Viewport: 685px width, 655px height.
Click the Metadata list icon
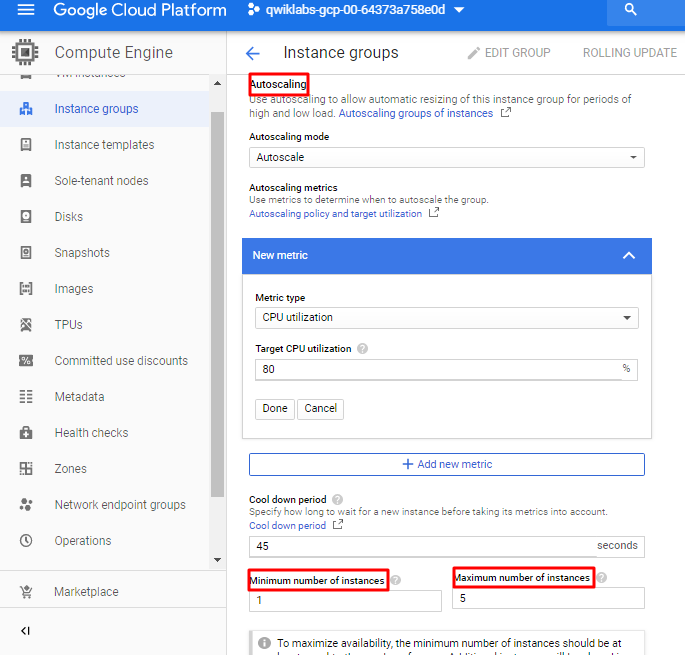coord(26,396)
